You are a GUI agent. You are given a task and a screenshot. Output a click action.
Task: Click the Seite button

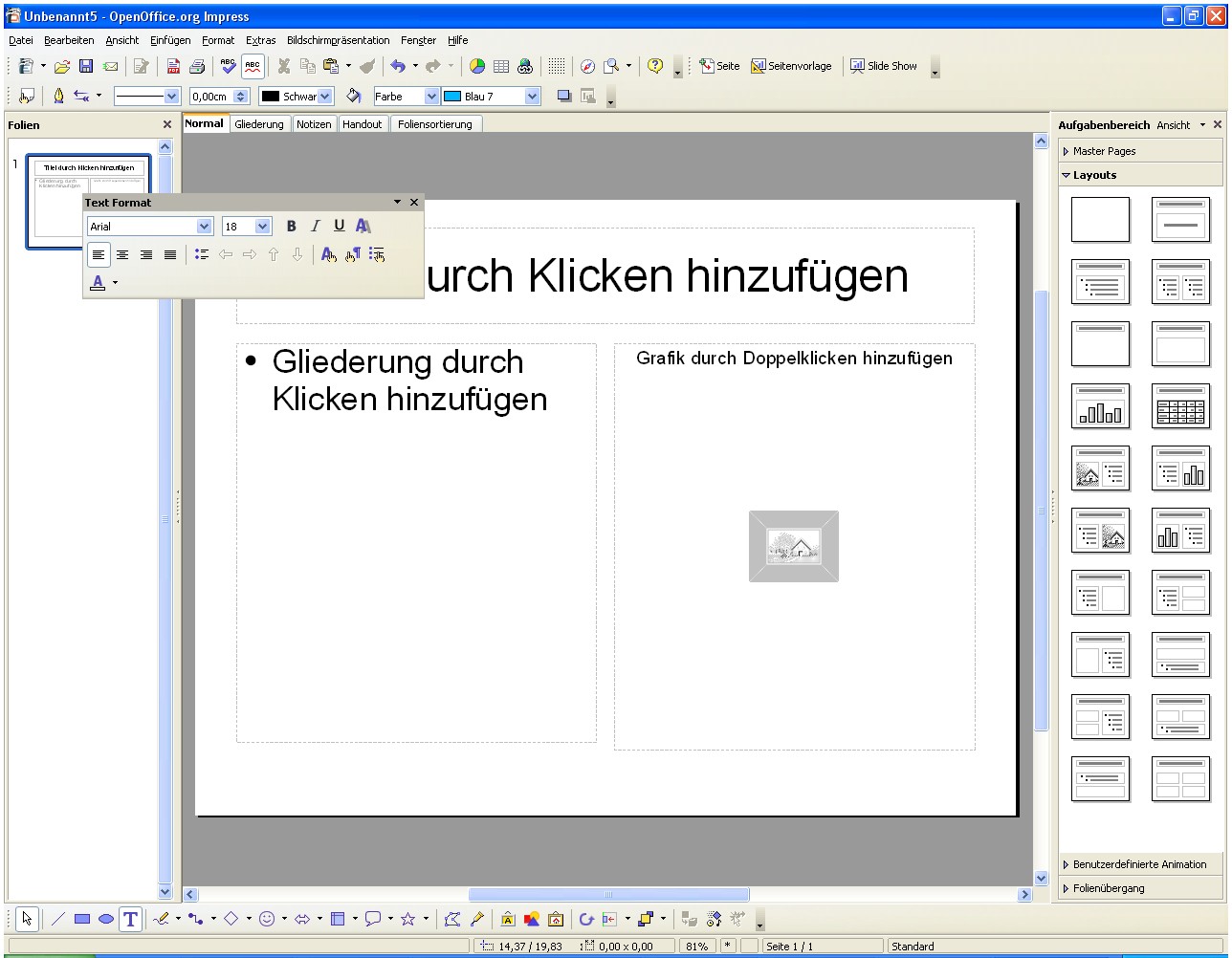pos(719,66)
